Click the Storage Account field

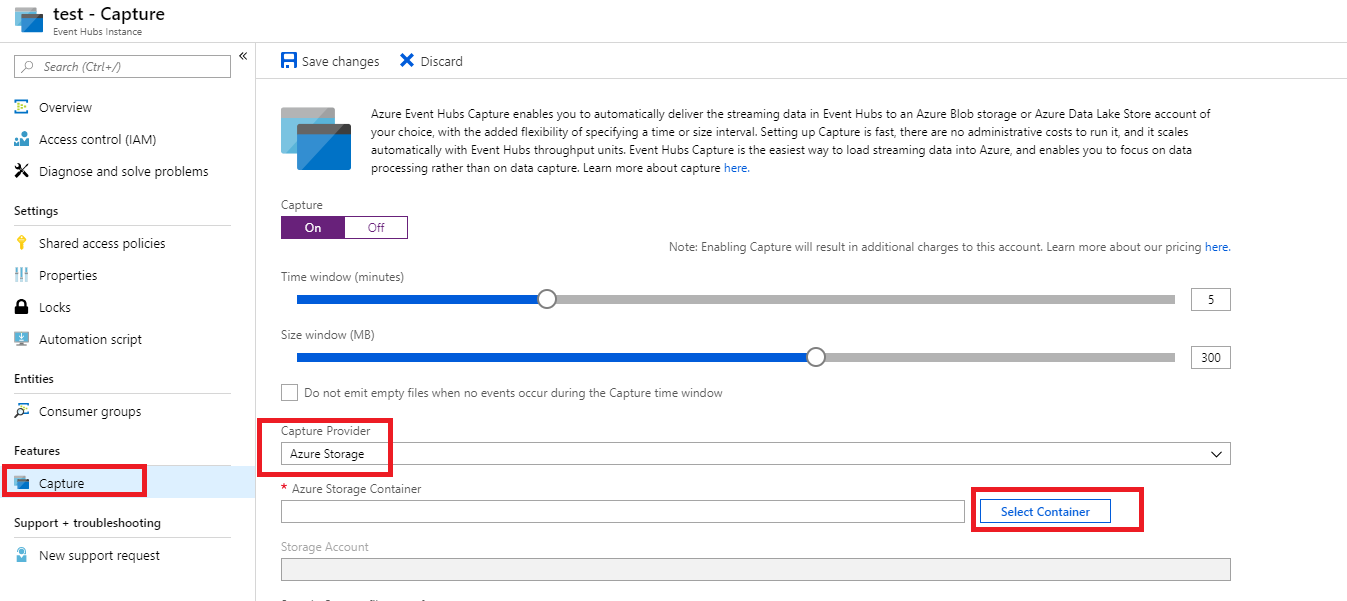tap(756, 569)
